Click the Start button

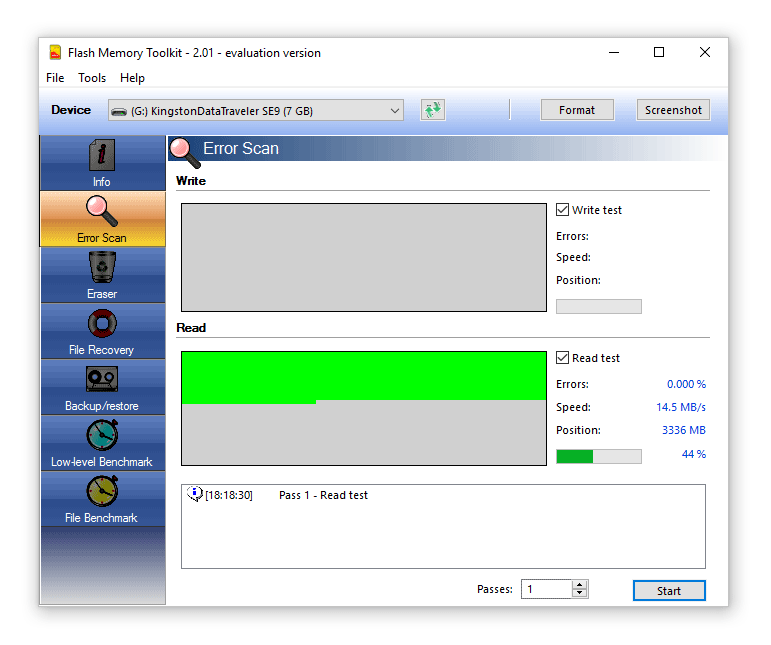tap(669, 591)
